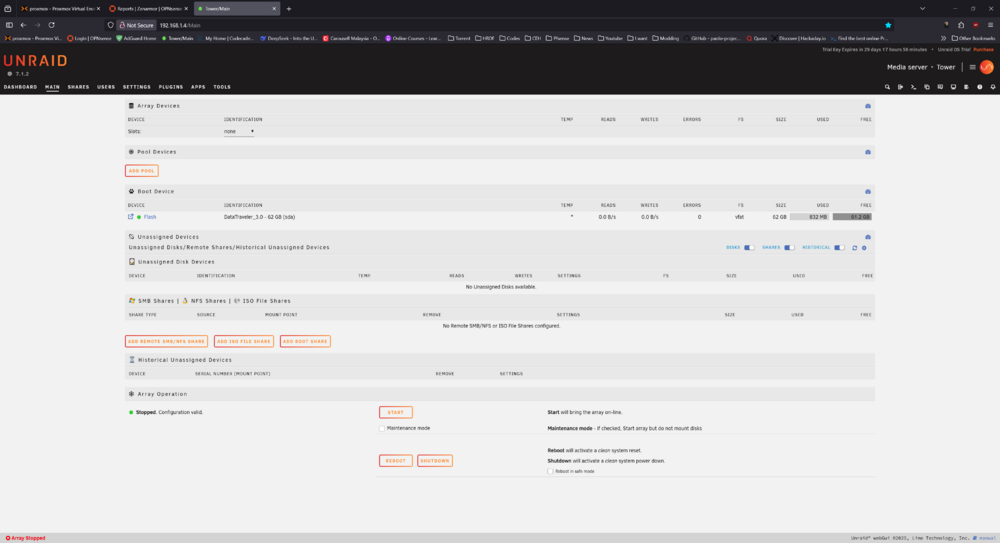The width and height of the screenshot is (1000, 543).
Task: Check Reboot in safe mode checkbox
Action: coord(550,472)
